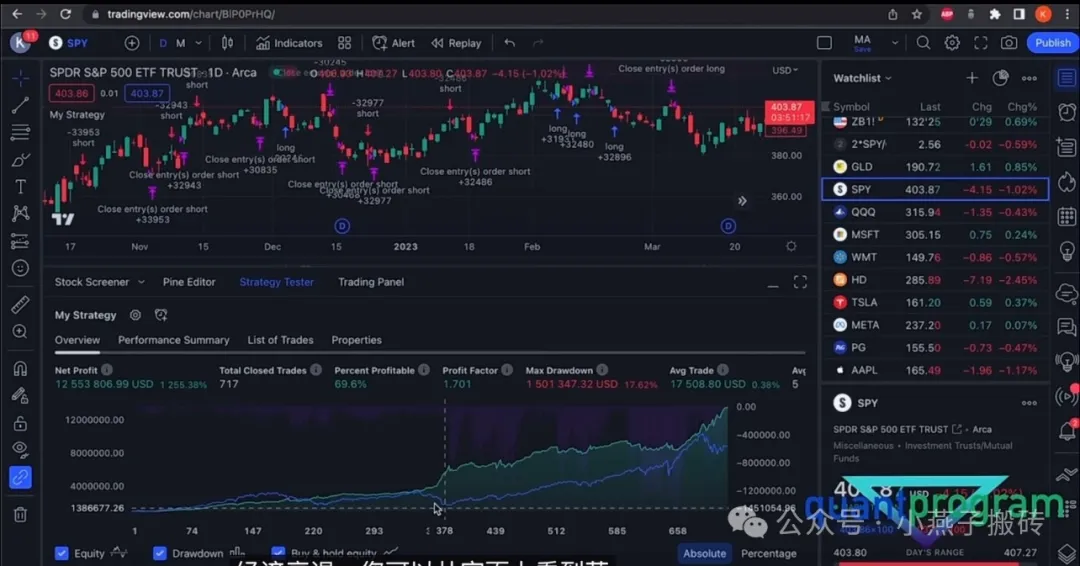Image resolution: width=1080 pixels, height=566 pixels.
Task: Toggle the magnet mode tool
Action: [20, 368]
